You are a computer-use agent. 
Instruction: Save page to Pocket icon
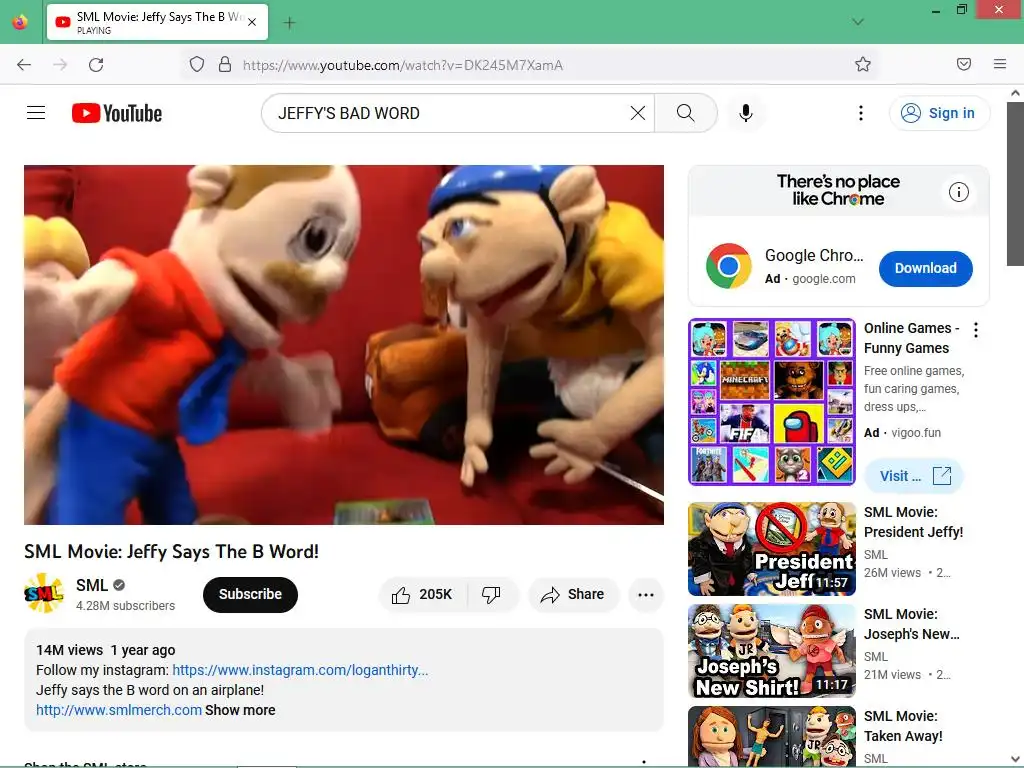tap(964, 64)
